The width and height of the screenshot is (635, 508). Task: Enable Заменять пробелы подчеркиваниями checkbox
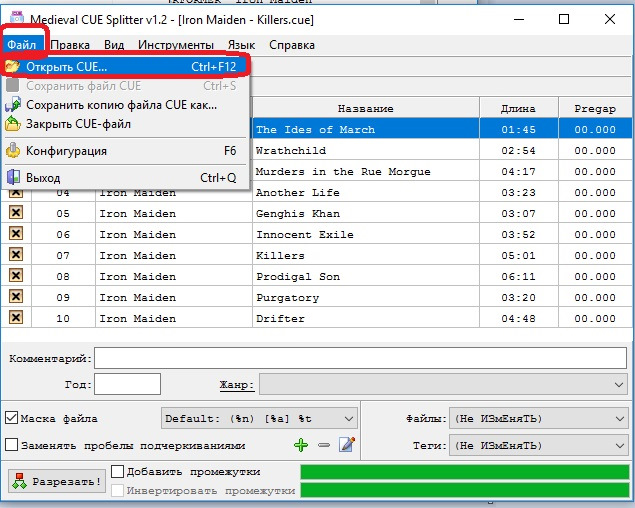(11, 445)
